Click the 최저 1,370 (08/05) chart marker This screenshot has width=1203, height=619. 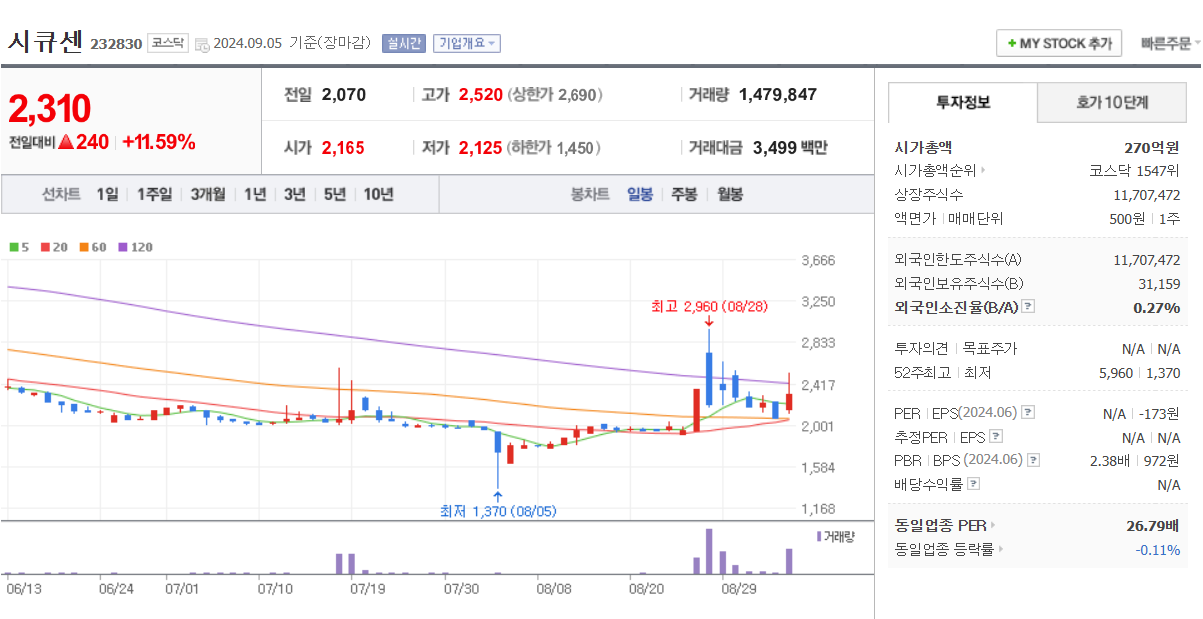coord(497,510)
